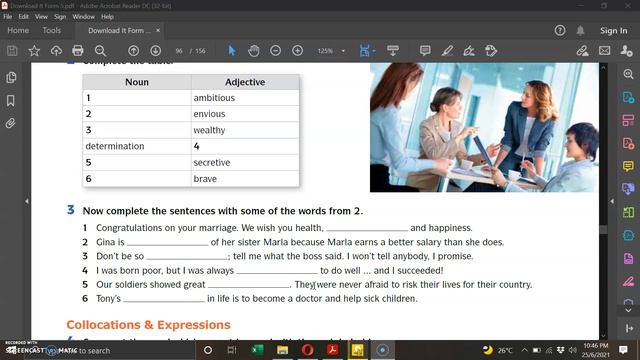Select the Download It Form document tab

[x=119, y=31]
